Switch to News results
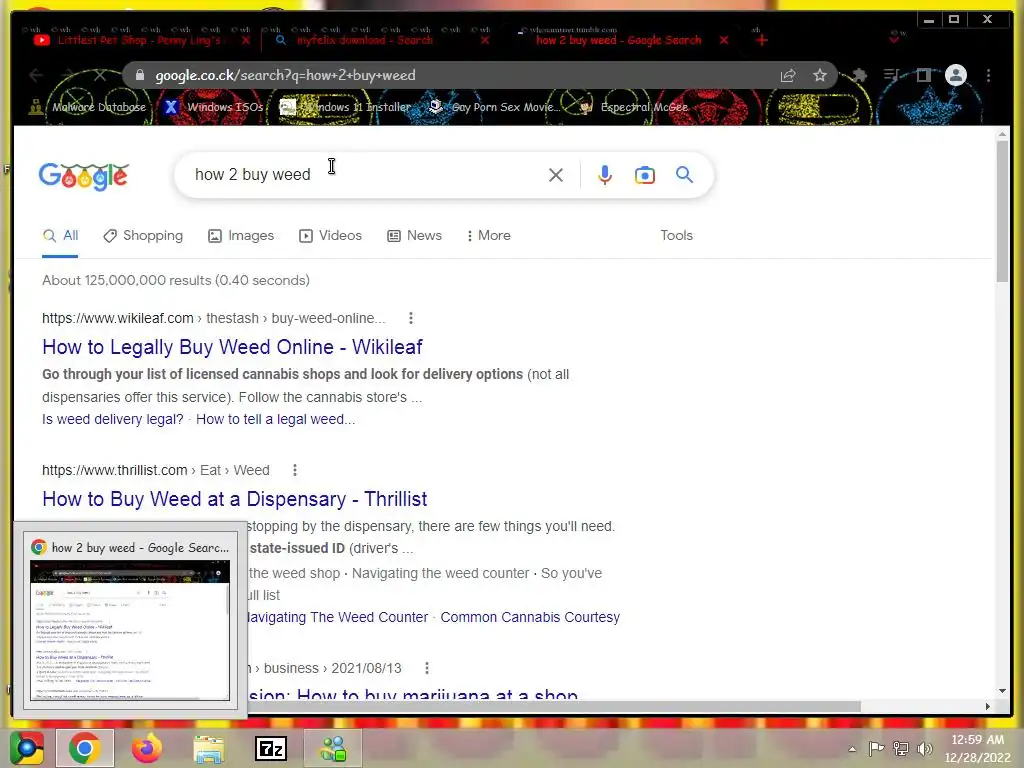 pyautogui.click(x=415, y=236)
